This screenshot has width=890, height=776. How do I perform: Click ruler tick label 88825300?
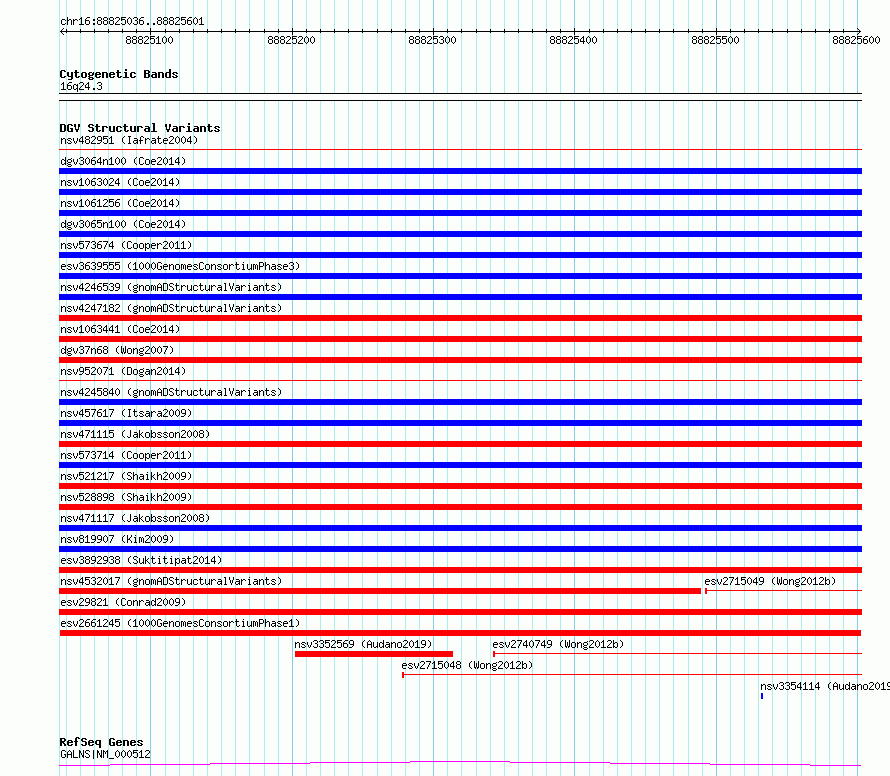(432, 40)
